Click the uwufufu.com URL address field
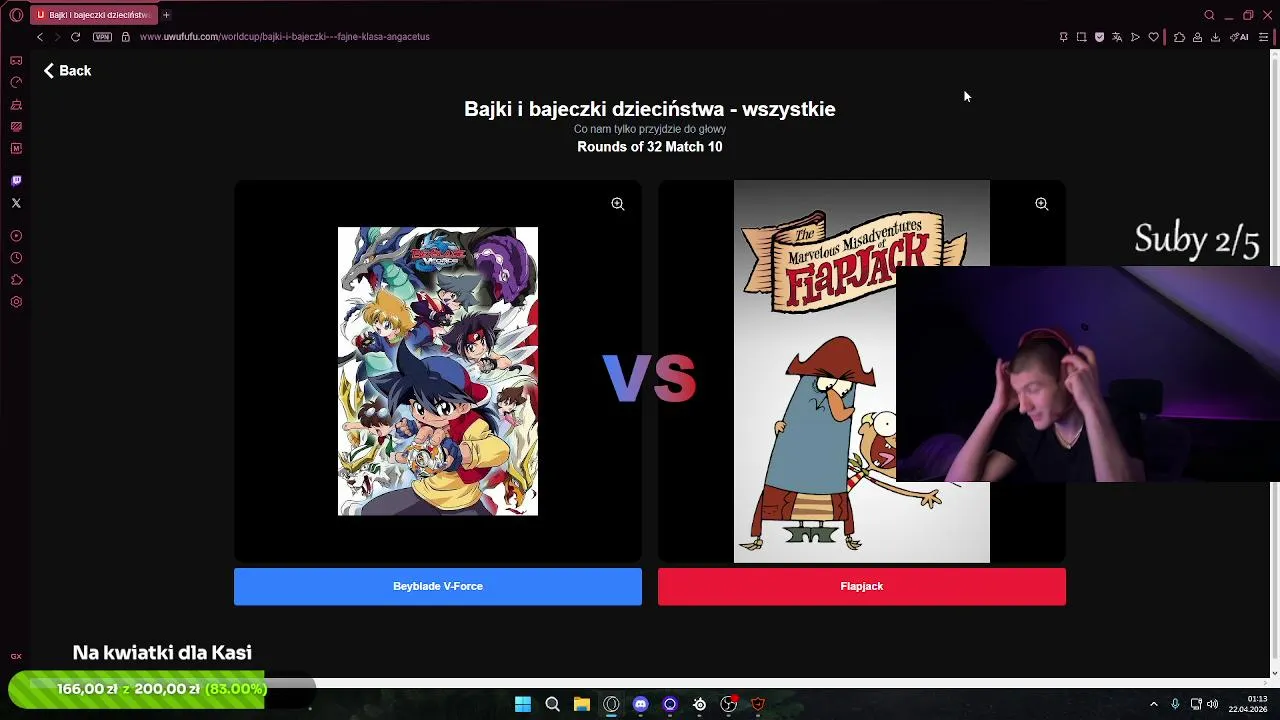1280x720 pixels. coord(285,37)
